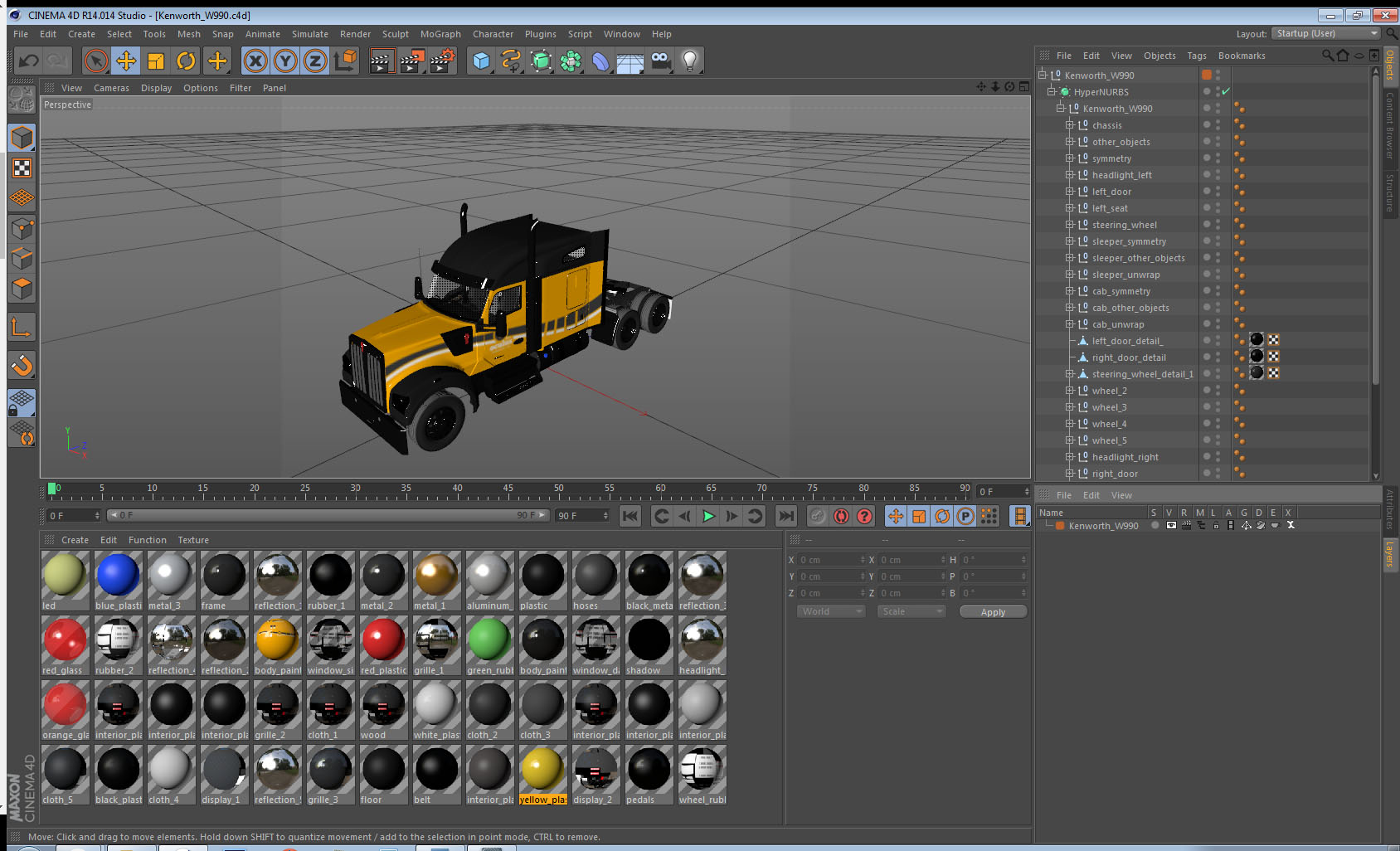Open the Scale coordinate mode dropdown
Viewport: 1400px width, 851px height.
[911, 611]
